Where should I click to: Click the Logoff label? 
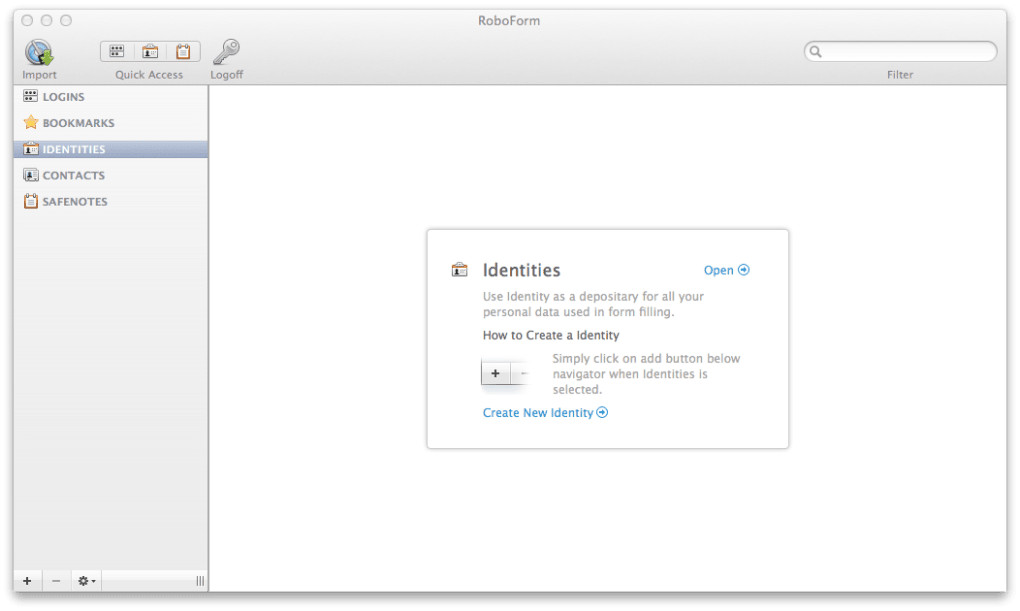[226, 74]
